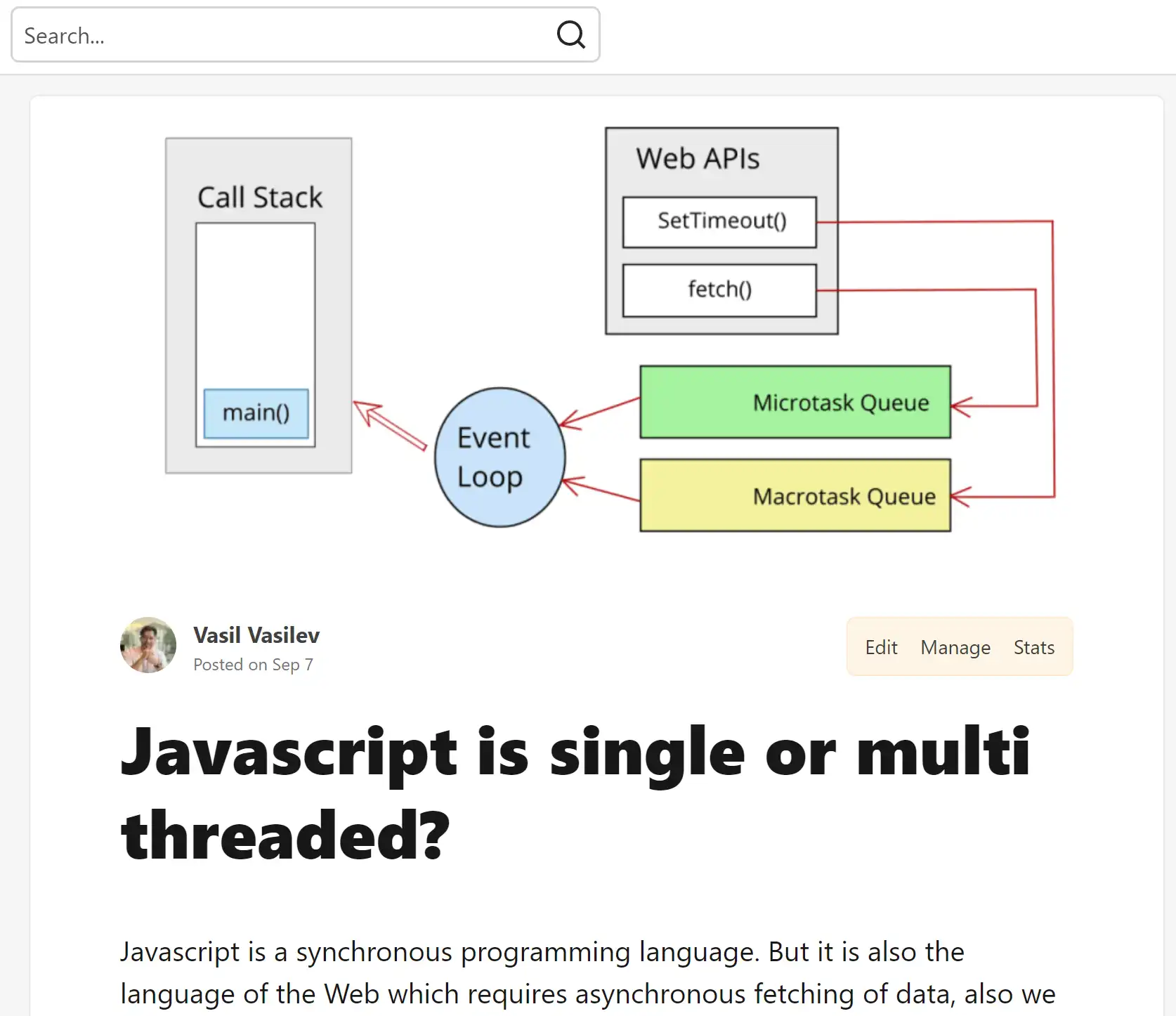Click the "Posted on Sep 7" date

[x=253, y=665]
